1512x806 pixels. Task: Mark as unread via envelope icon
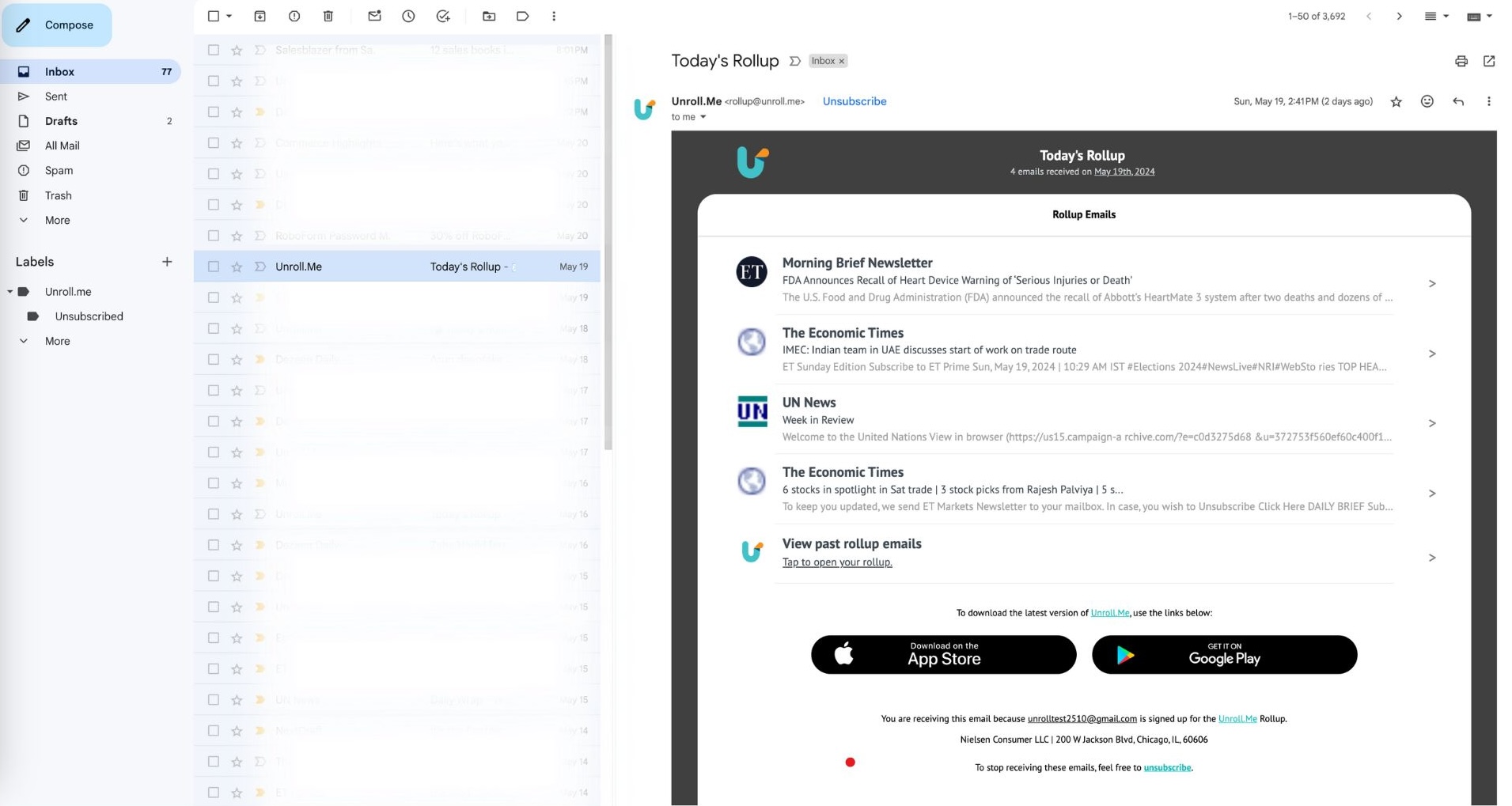(x=374, y=16)
